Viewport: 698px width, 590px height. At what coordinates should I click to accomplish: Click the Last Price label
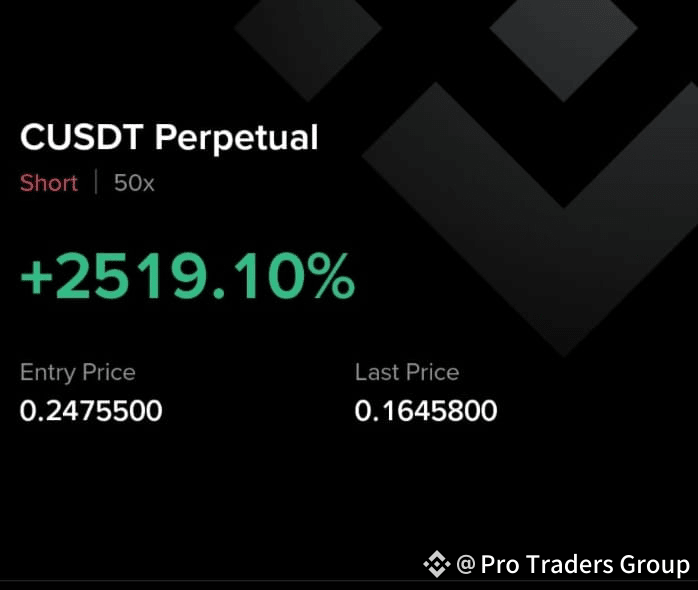(407, 372)
